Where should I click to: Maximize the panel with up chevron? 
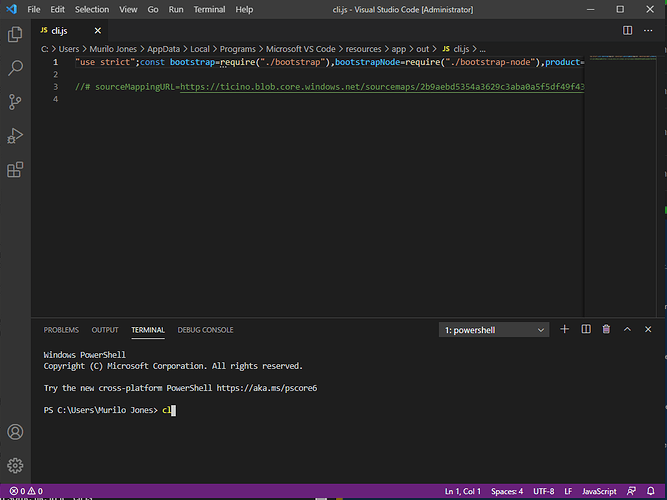(627, 329)
